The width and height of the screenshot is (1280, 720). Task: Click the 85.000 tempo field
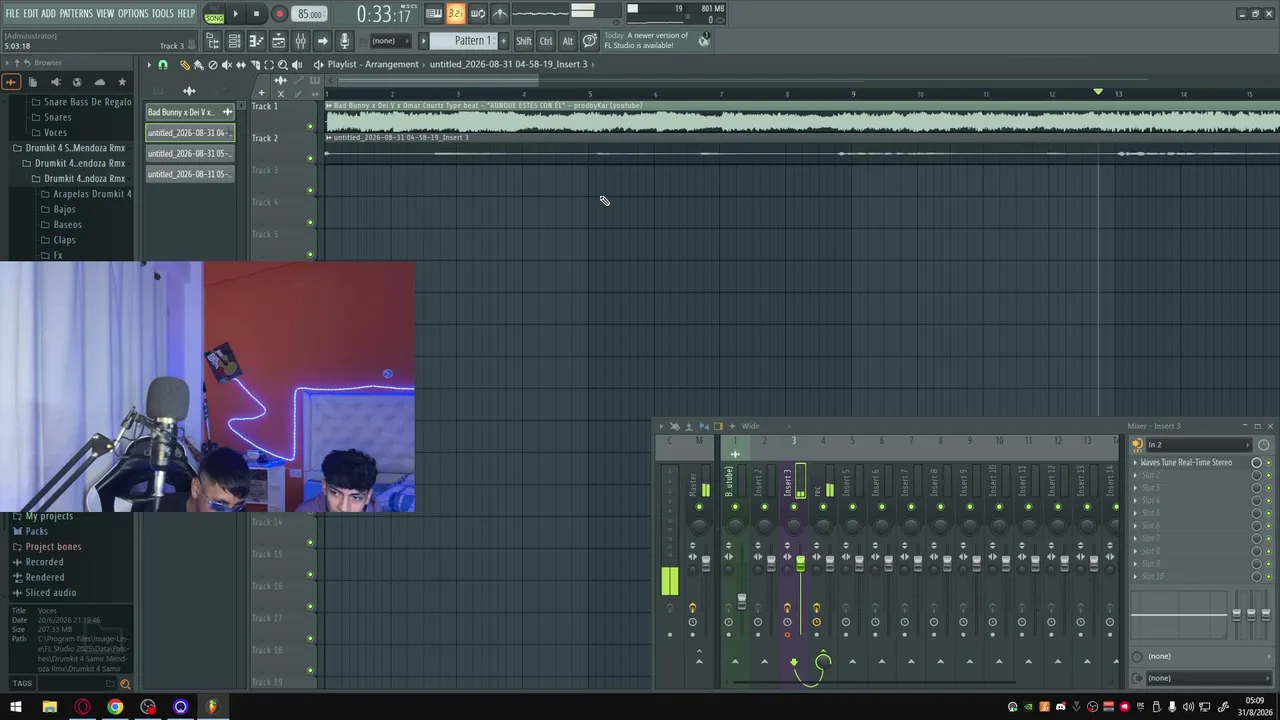tap(310, 14)
